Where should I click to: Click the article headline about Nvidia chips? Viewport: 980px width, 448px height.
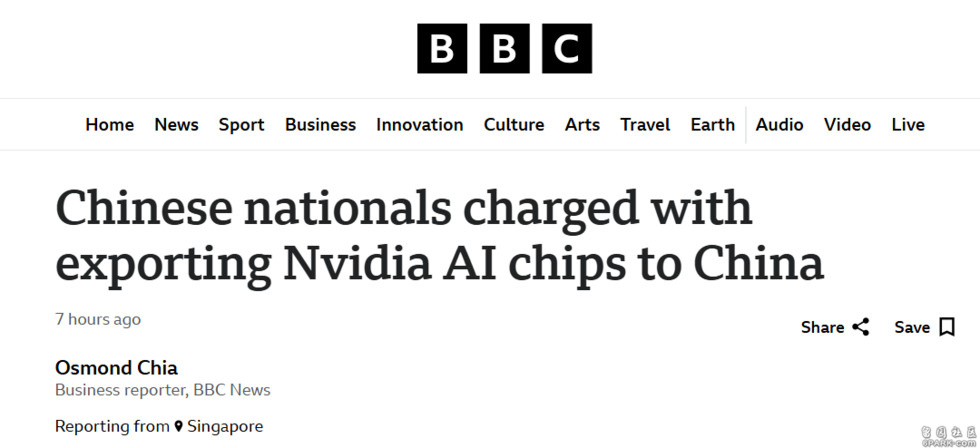pyautogui.click(x=440, y=235)
